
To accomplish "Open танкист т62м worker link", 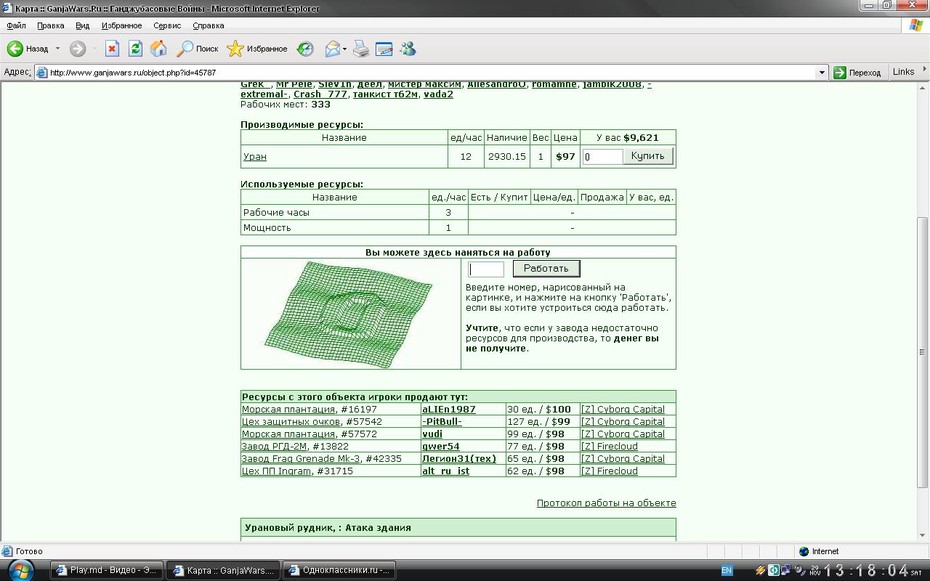I will click(386, 94).
